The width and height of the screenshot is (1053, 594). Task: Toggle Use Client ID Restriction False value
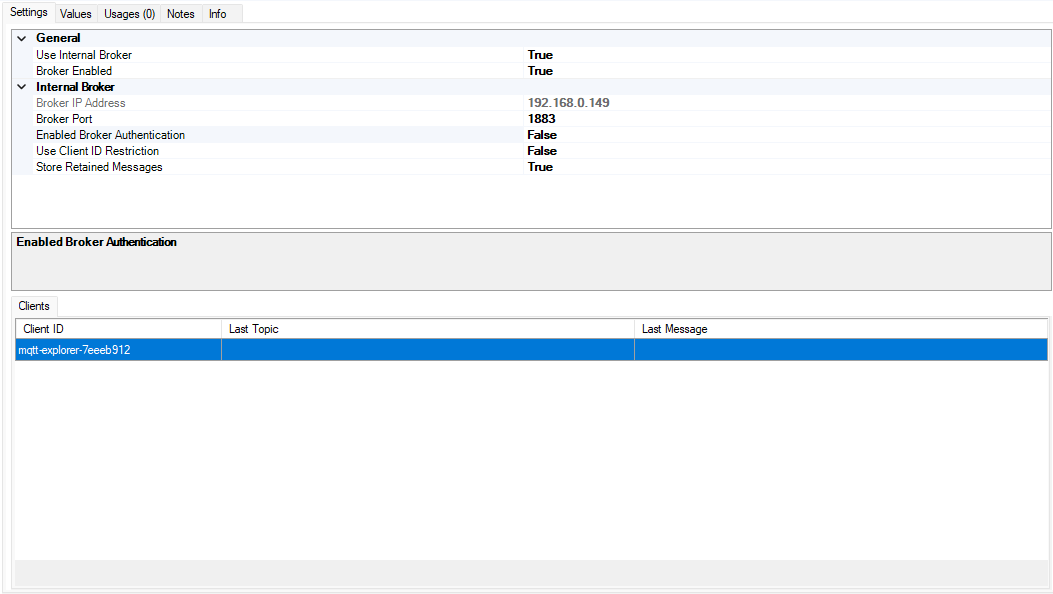pyautogui.click(x=542, y=151)
